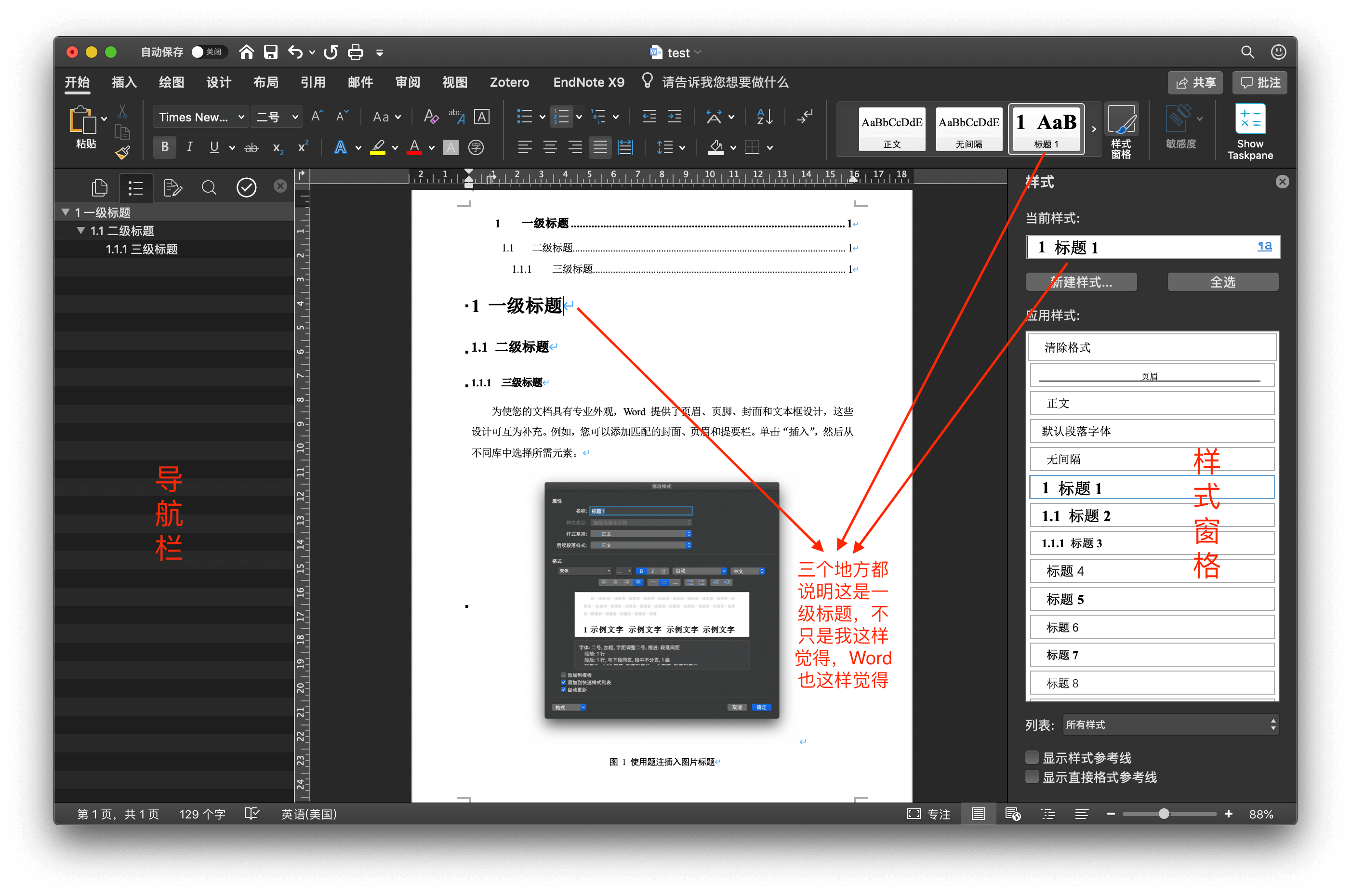The width and height of the screenshot is (1351, 896).
Task: Click the Decrease indent icon
Action: 649,117
